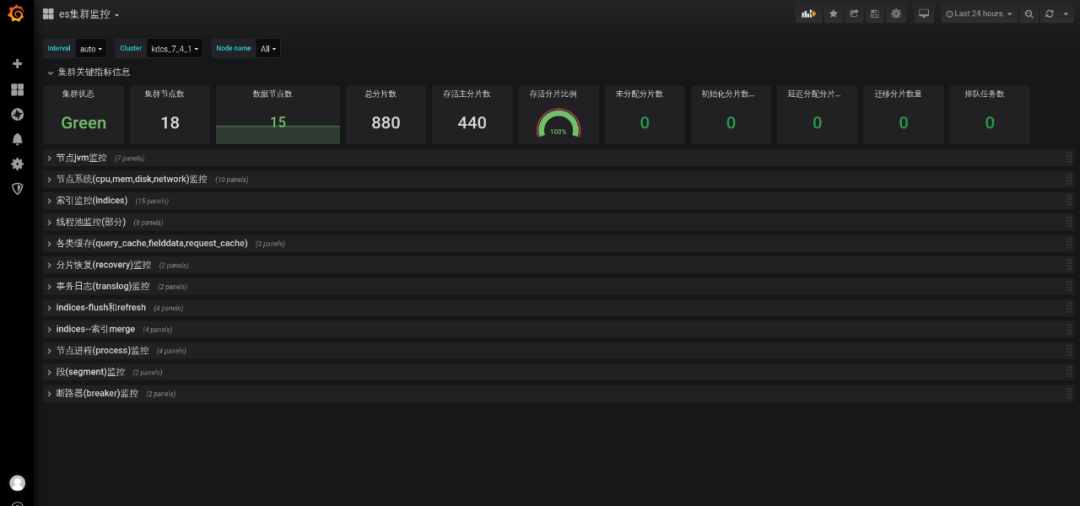Open the Dashboards grid icon in sidebar
Viewport: 1080px width, 506px height.
click(17, 89)
